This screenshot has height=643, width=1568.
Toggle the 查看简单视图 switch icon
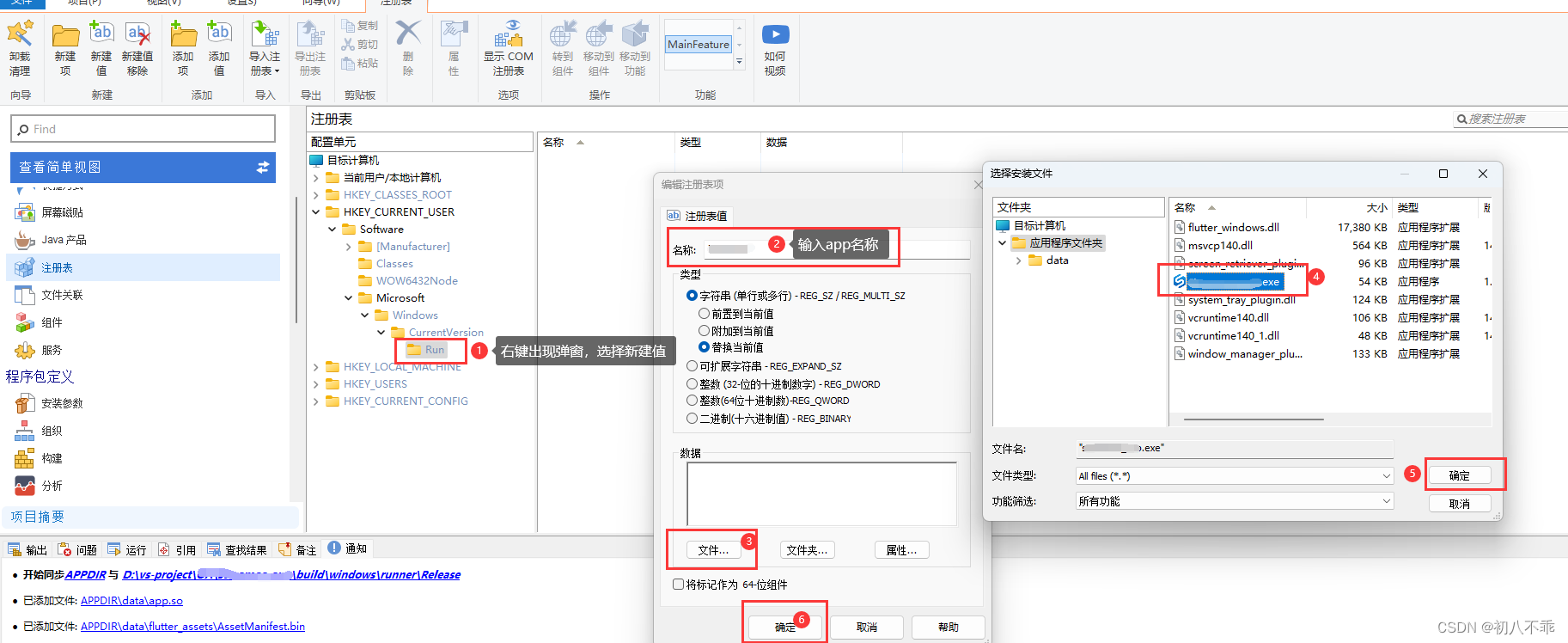pyautogui.click(x=263, y=168)
